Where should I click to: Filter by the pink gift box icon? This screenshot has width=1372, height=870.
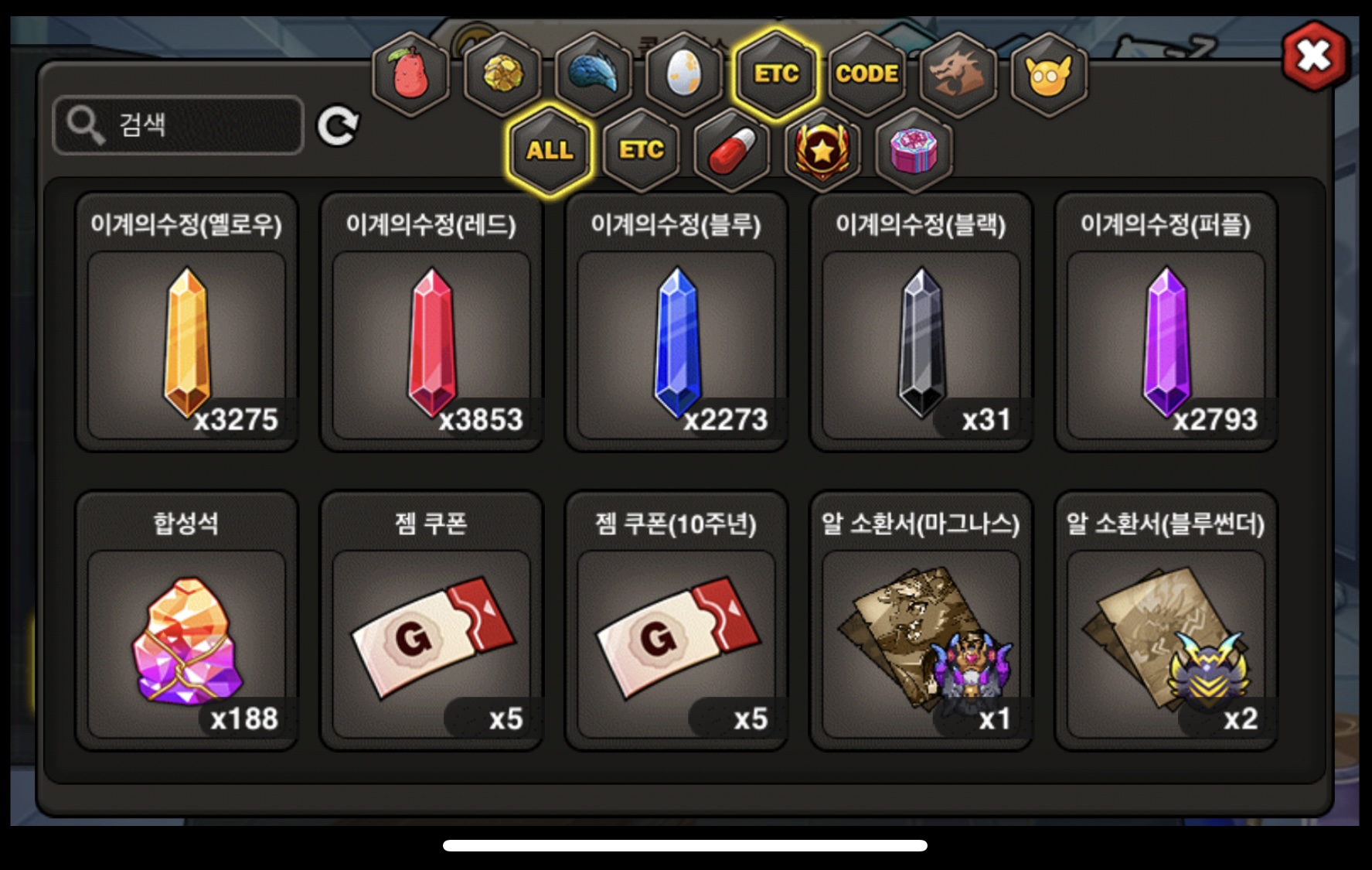(x=914, y=150)
